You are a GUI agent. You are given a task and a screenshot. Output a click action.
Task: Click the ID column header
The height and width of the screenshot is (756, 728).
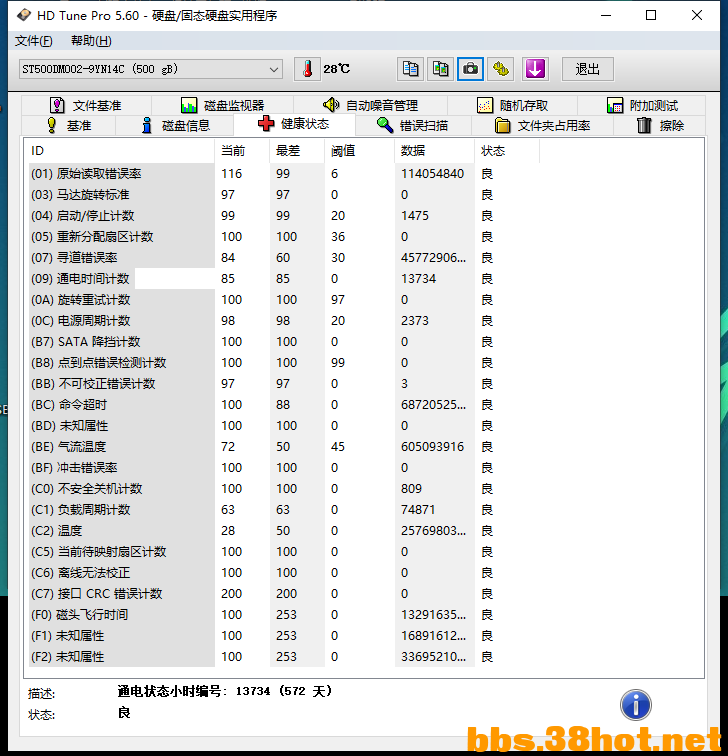click(119, 151)
